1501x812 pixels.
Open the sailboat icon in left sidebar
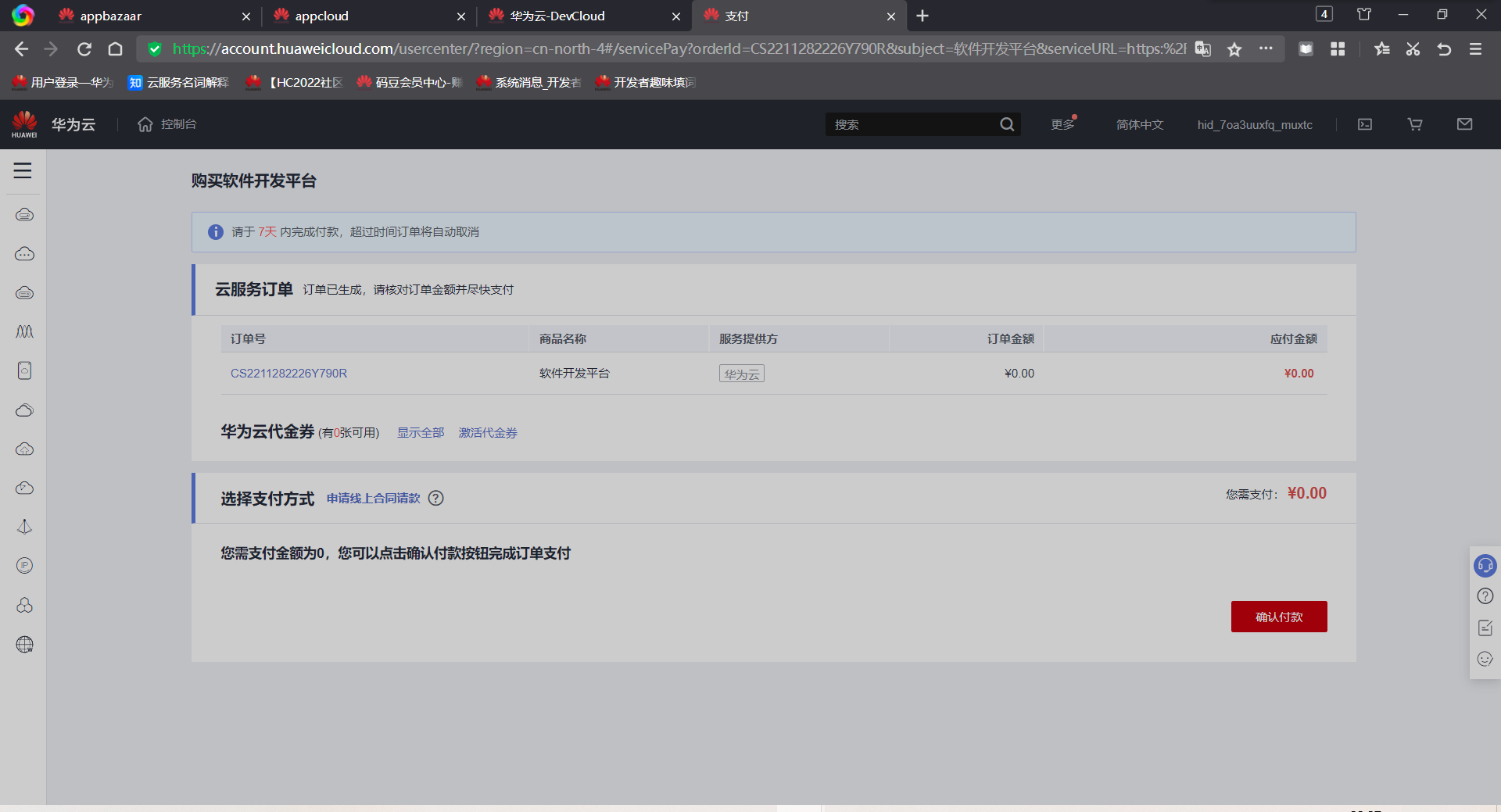click(x=25, y=527)
